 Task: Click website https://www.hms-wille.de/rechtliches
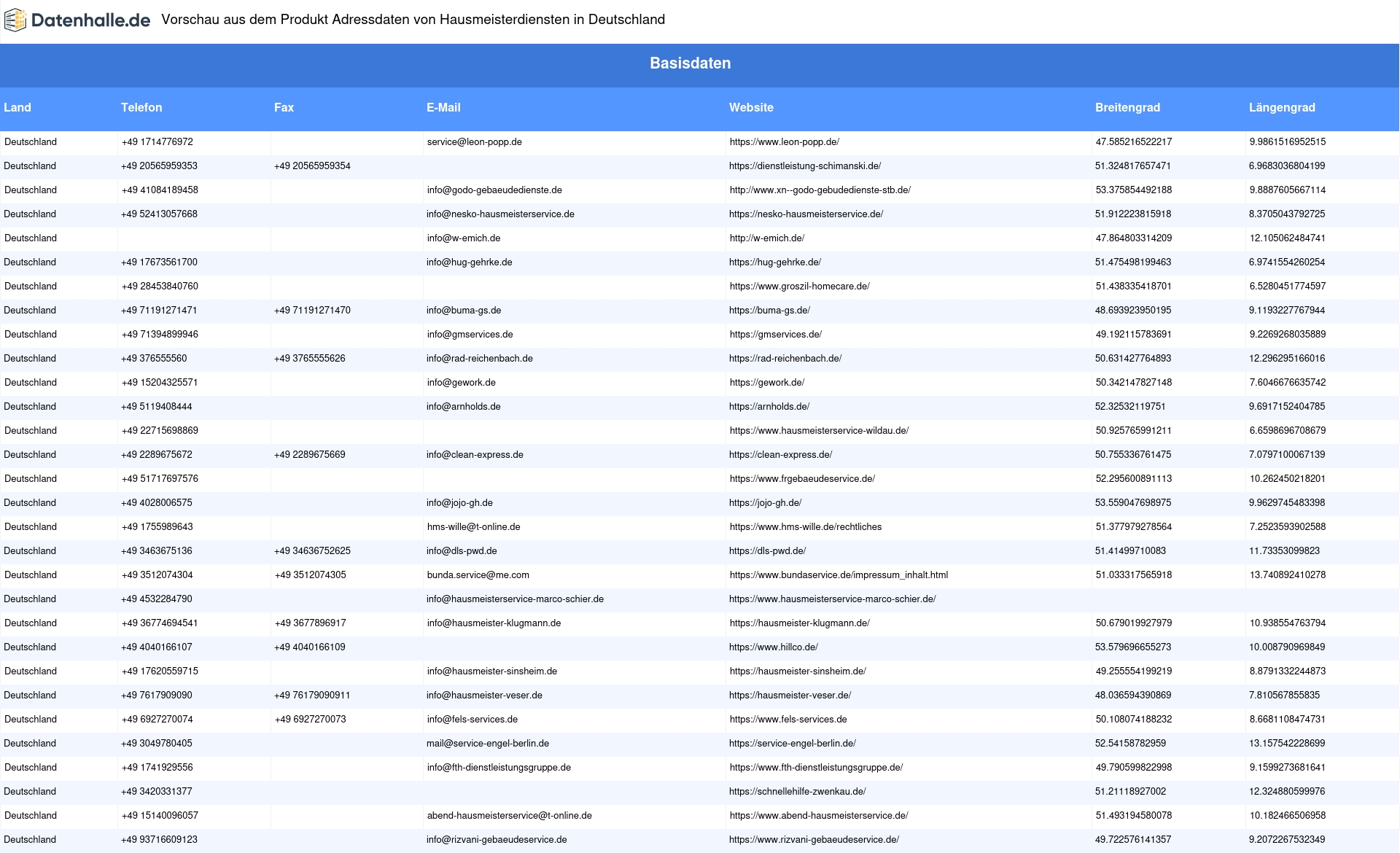tap(806, 527)
